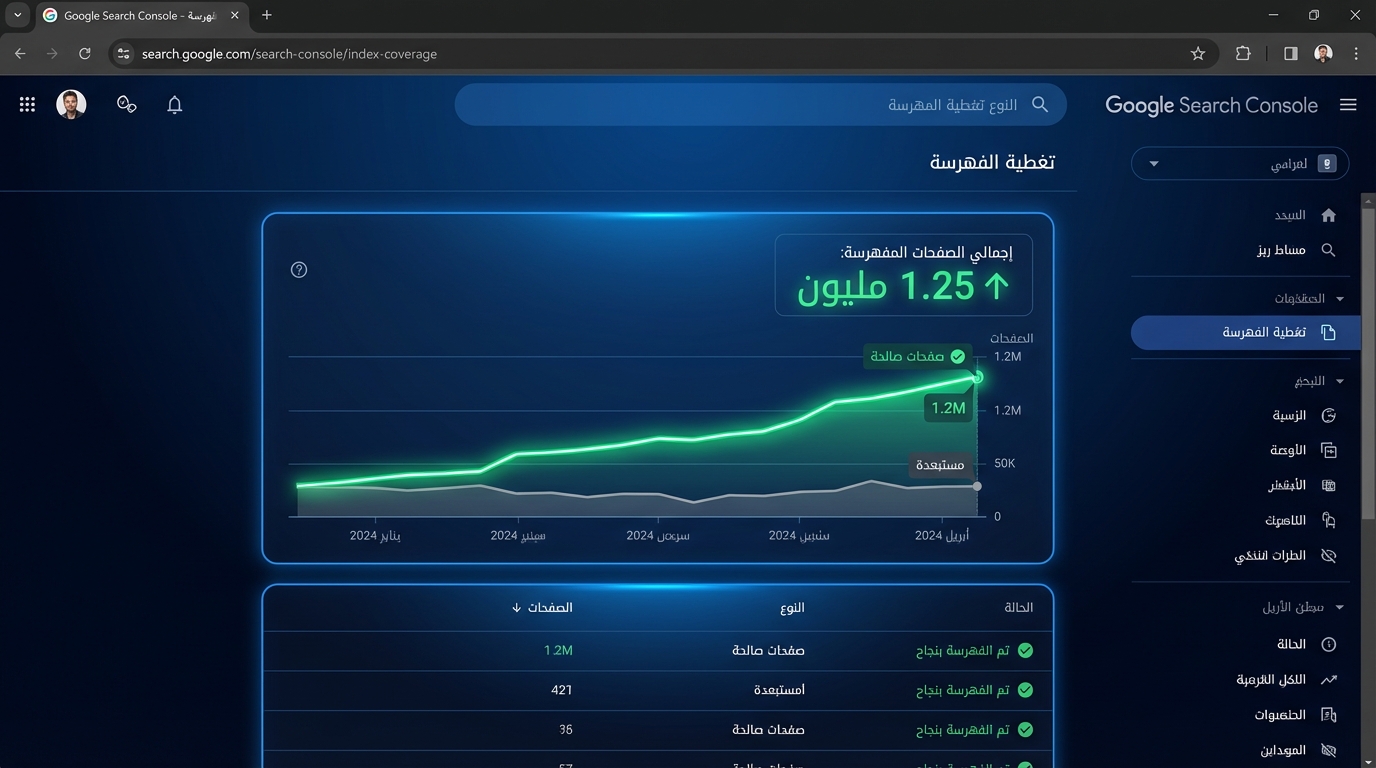Viewport: 1376px width, 768px height.
Task: Open the Google apps grid icon
Action: (27, 105)
